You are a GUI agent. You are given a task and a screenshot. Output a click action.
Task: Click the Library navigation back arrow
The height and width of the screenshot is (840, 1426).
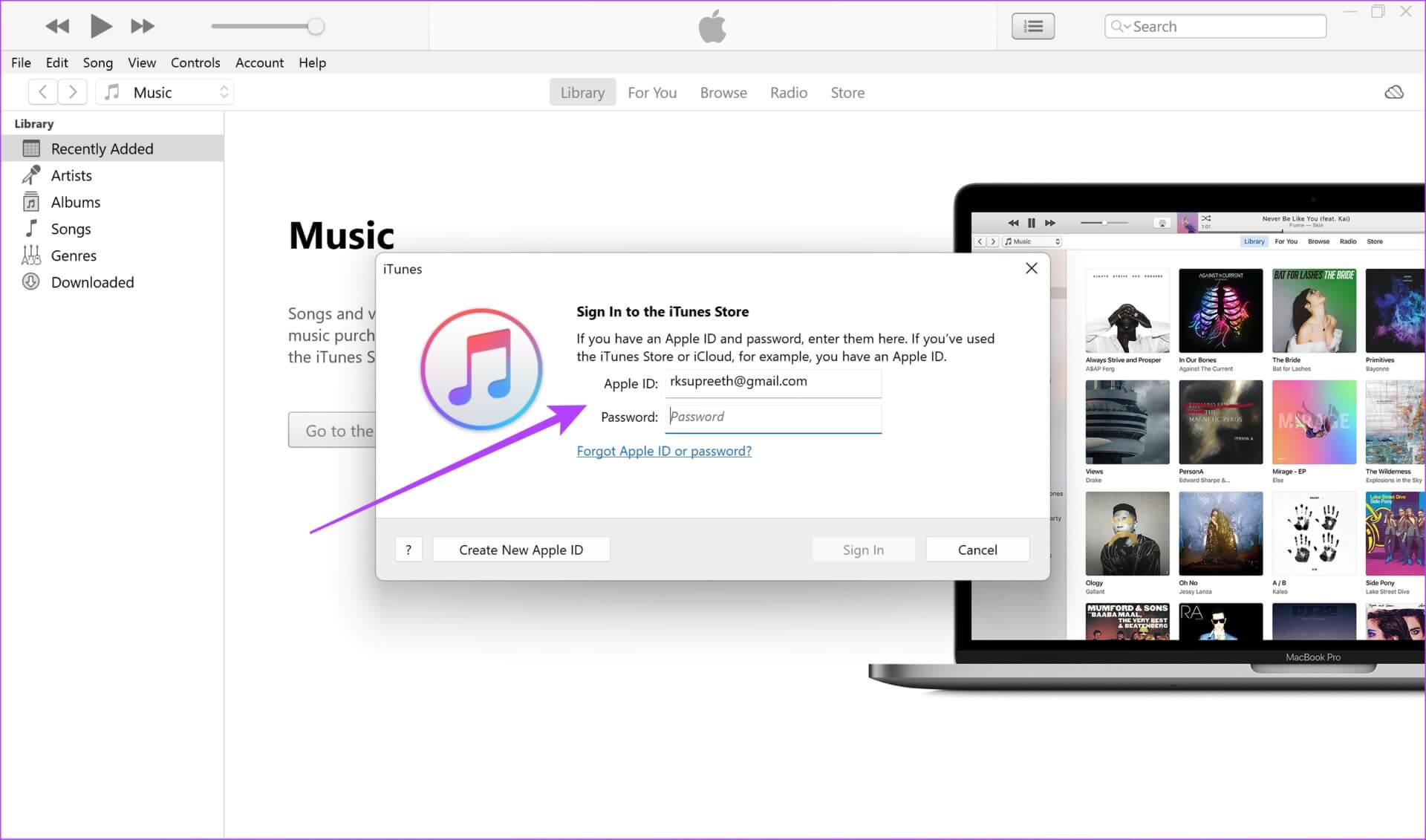pyautogui.click(x=42, y=92)
